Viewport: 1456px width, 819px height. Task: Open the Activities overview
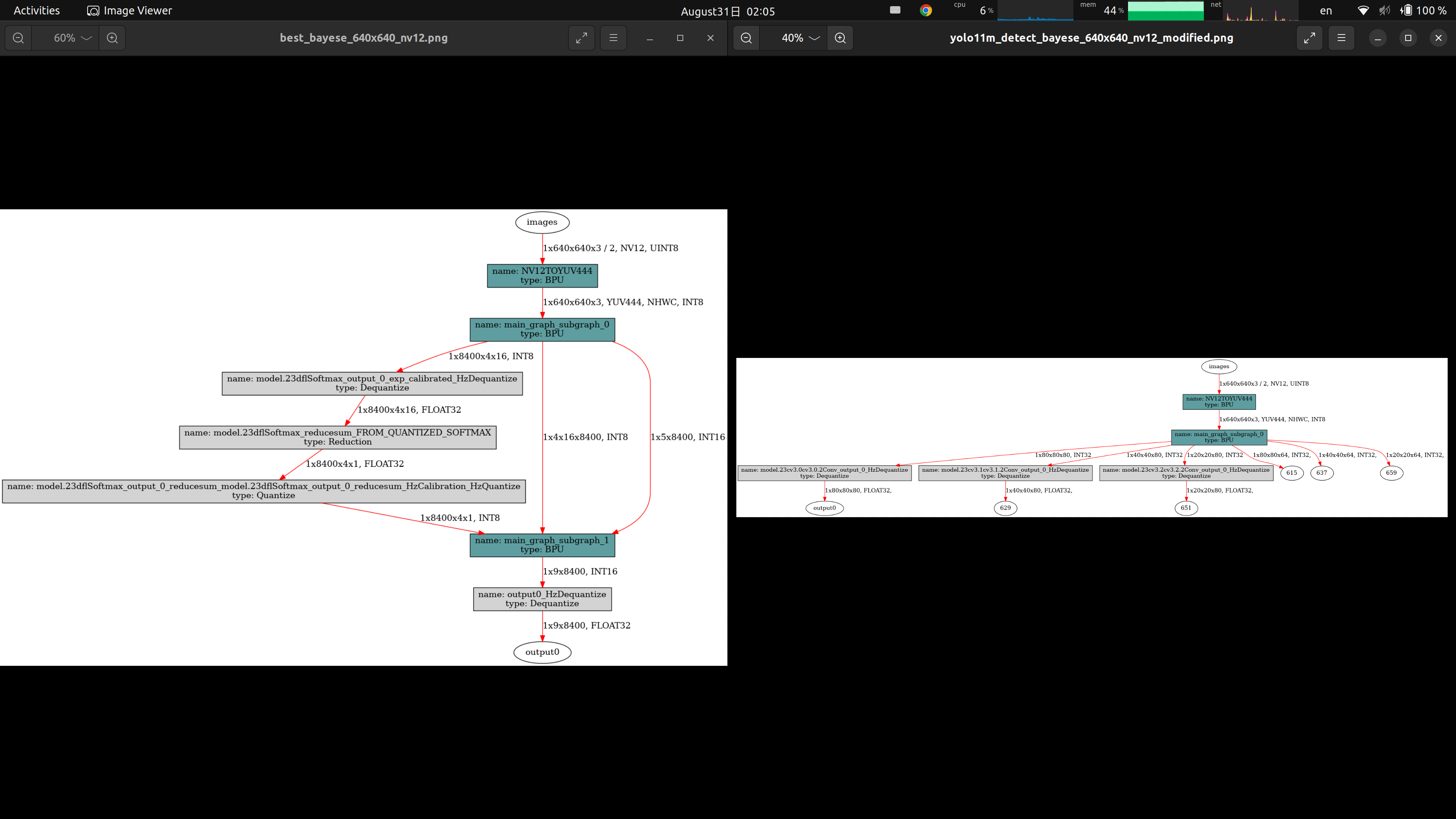(37, 11)
